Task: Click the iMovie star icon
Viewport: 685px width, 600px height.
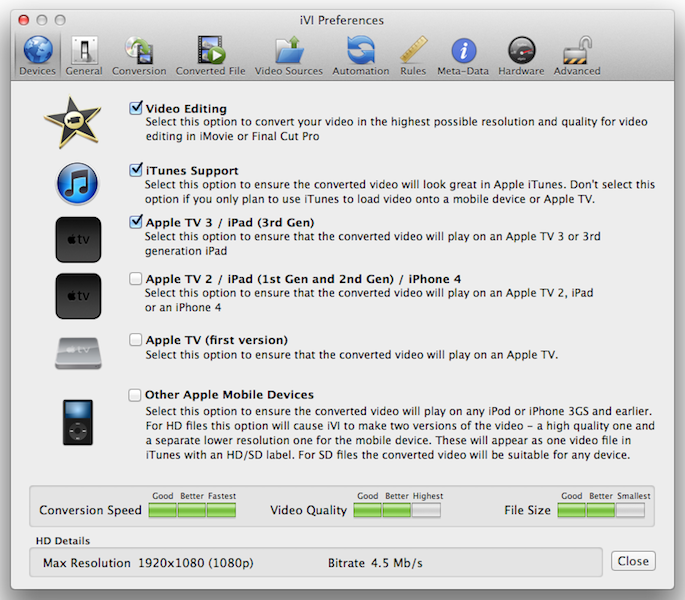Action: coord(73,121)
